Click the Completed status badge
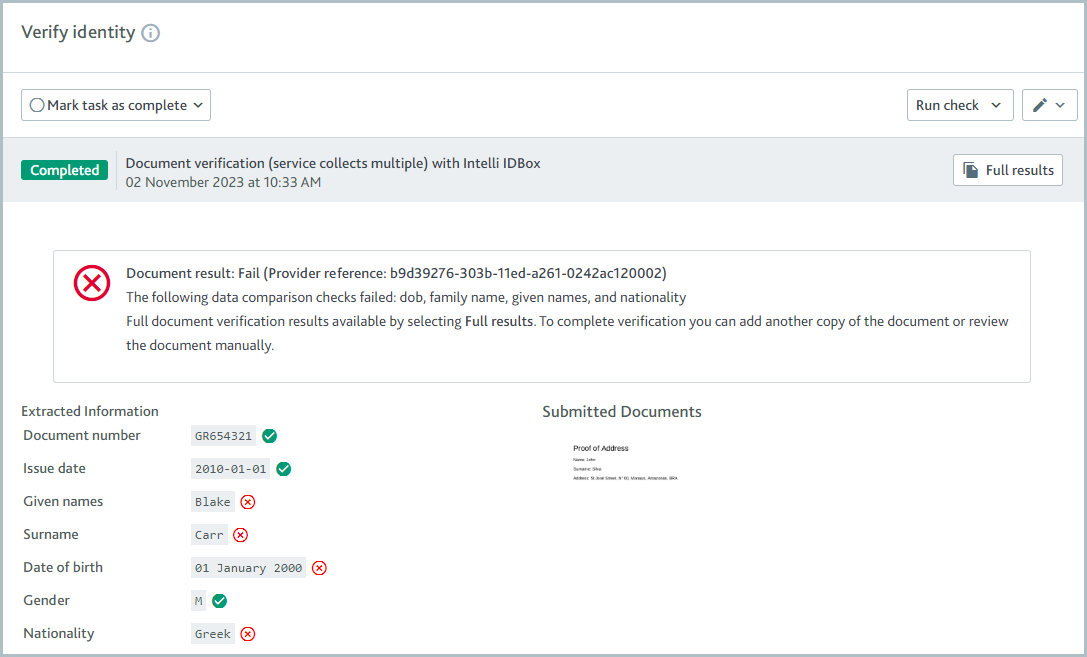Viewport: 1087px width, 657px height. [64, 169]
